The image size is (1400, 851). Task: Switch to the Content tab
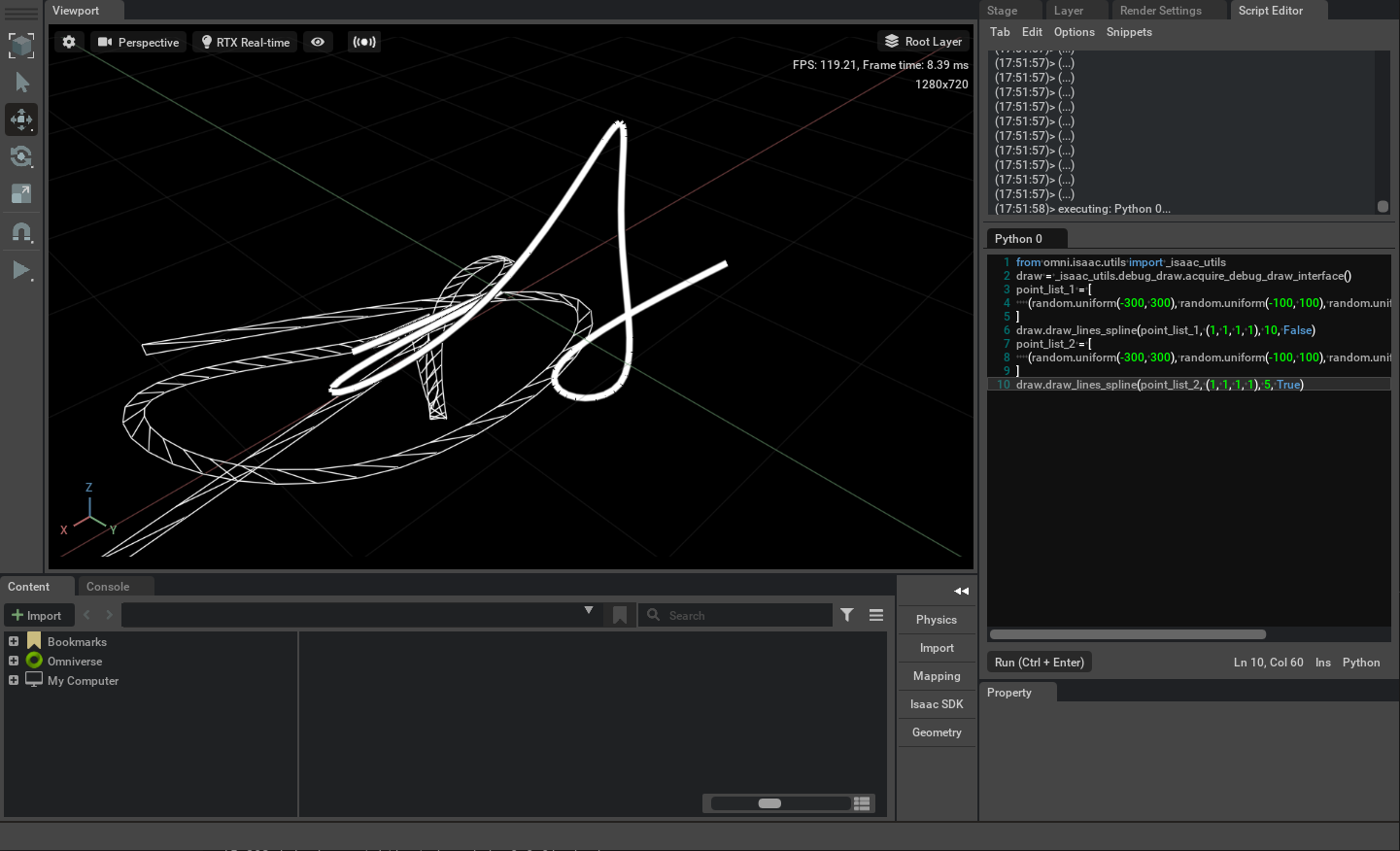[x=29, y=587]
